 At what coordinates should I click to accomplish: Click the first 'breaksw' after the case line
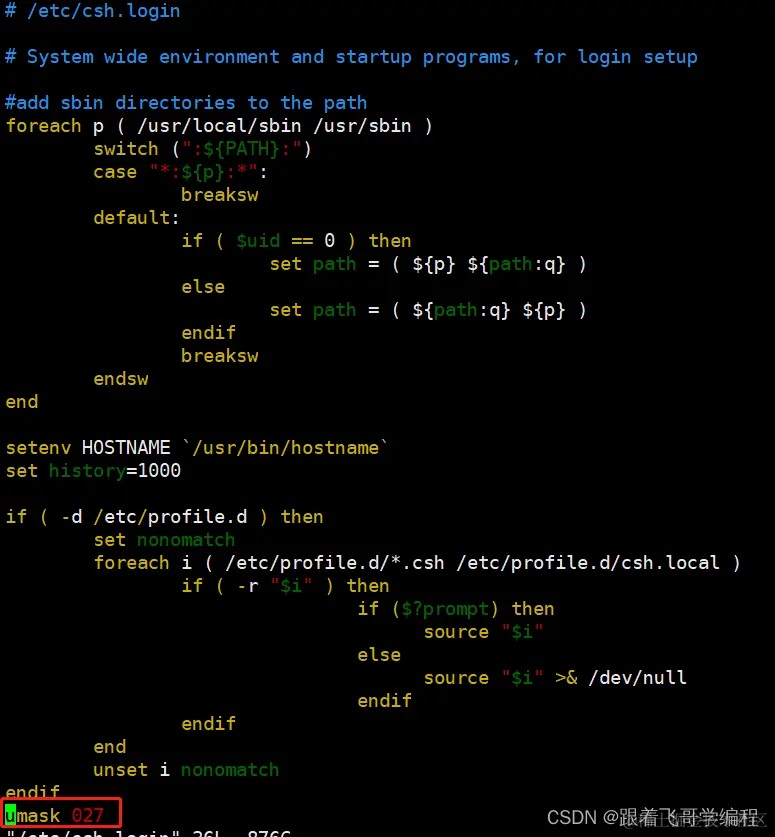pos(220,195)
